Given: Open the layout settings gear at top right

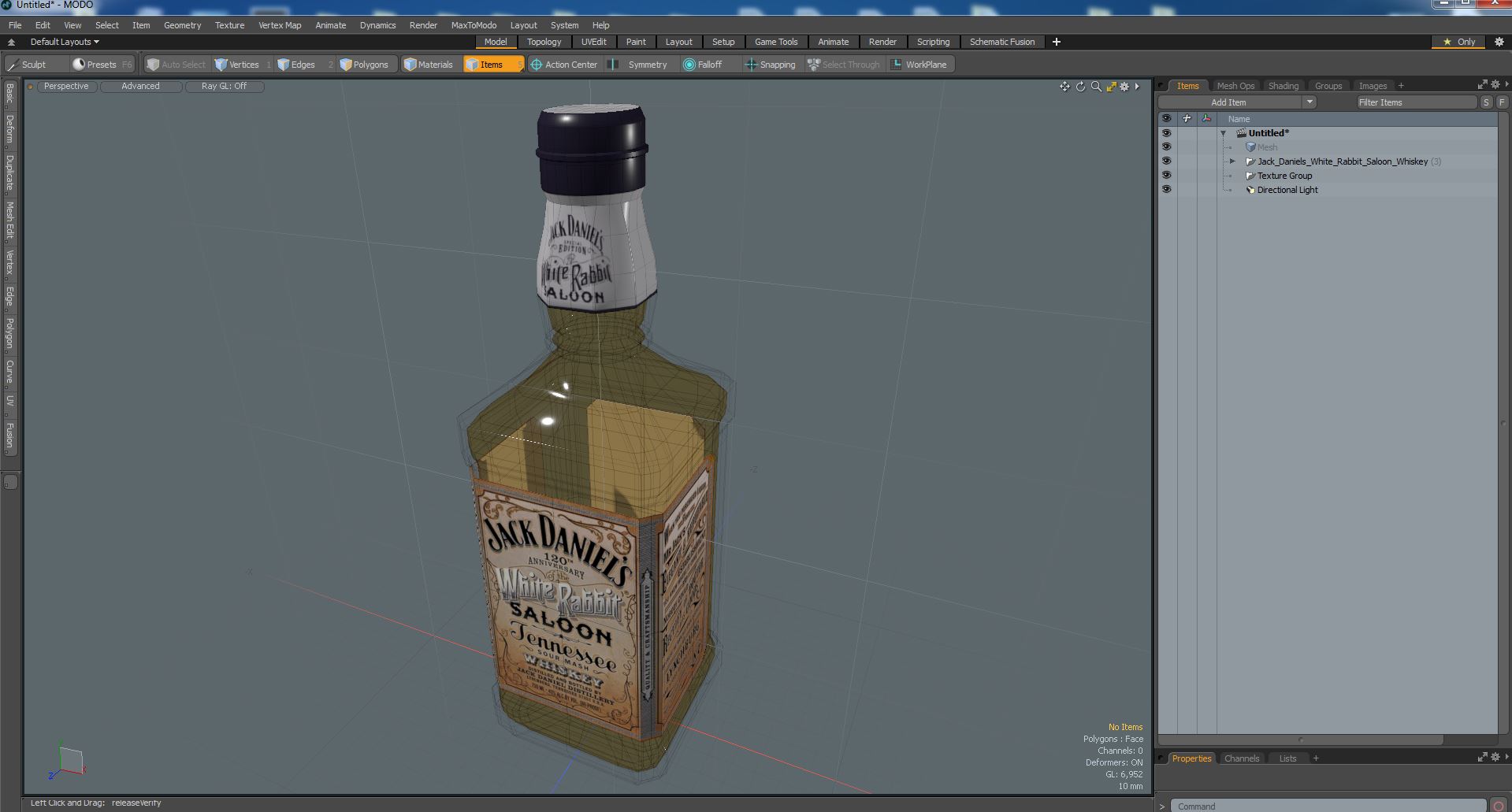Looking at the screenshot, I should click(1499, 42).
